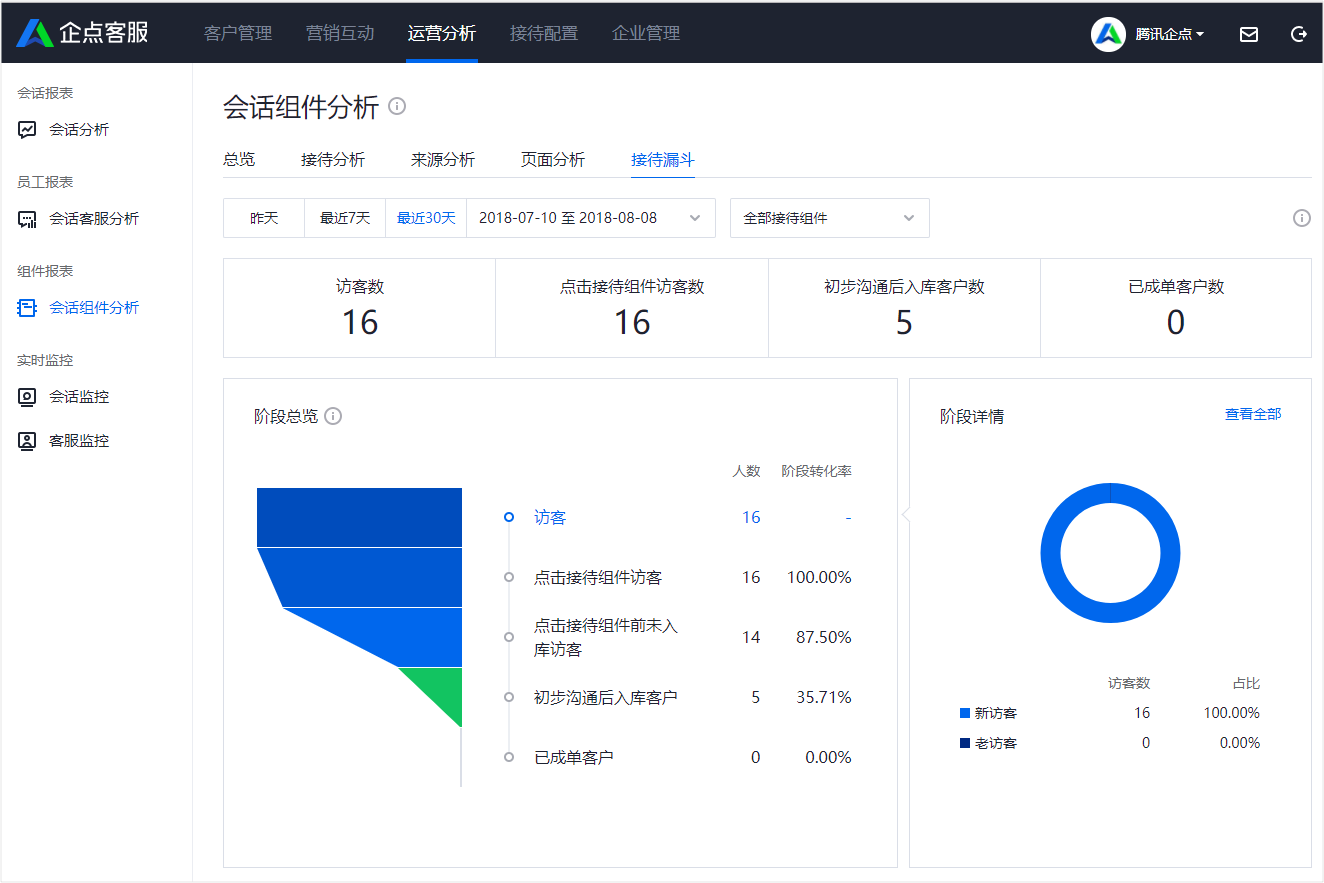Click the 客服监控 sidebar icon
The width and height of the screenshot is (1324, 883).
27,441
